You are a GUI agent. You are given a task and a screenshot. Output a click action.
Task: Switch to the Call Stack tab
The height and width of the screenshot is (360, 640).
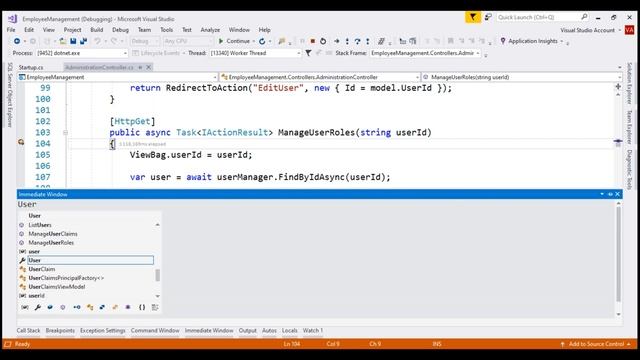pos(28,331)
